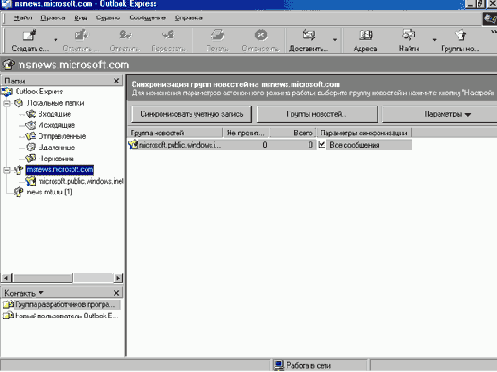The height and width of the screenshot is (372, 497).
Task: Click the Working Online status bar icon
Action: (279, 365)
